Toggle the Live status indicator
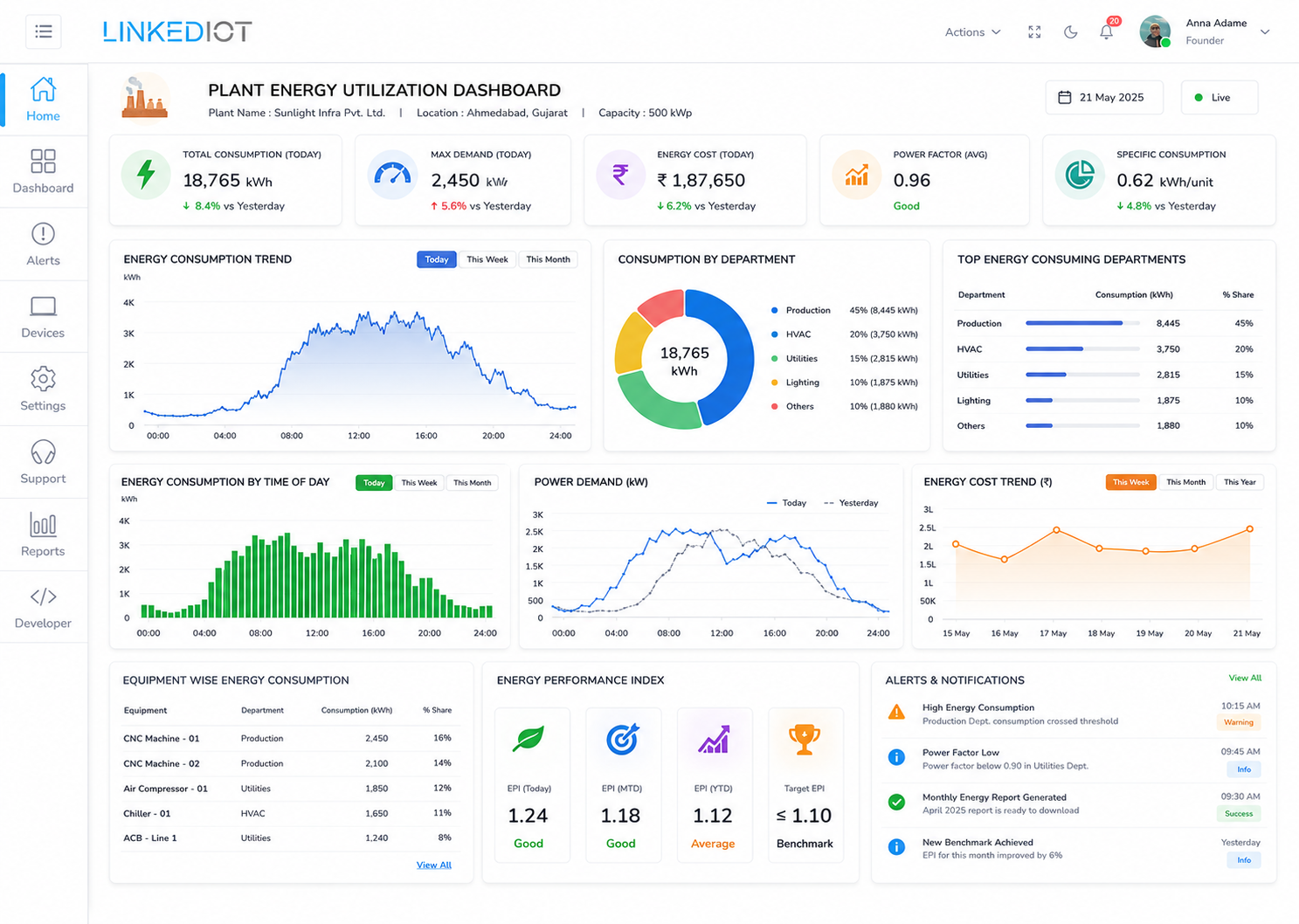 tap(1220, 98)
